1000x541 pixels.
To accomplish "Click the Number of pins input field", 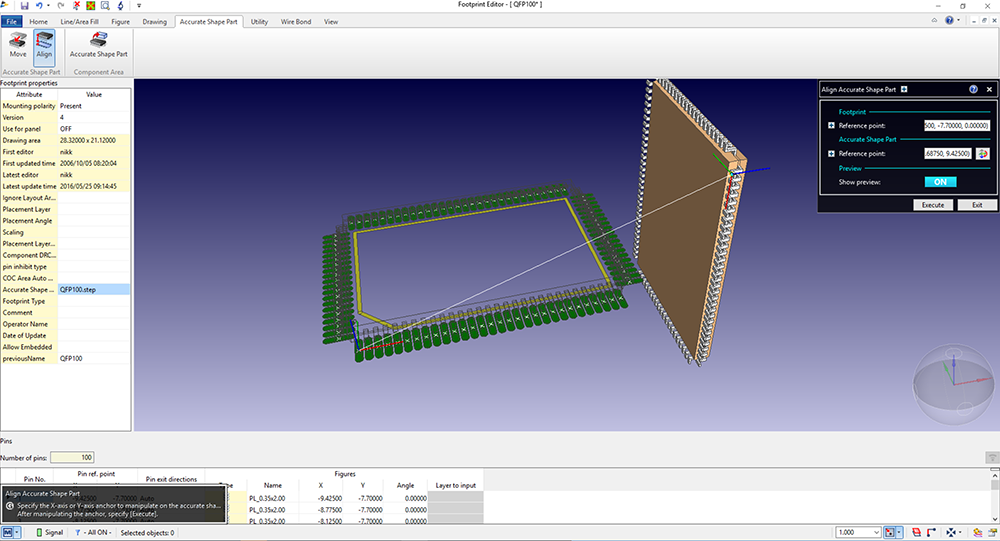I will (x=72, y=457).
